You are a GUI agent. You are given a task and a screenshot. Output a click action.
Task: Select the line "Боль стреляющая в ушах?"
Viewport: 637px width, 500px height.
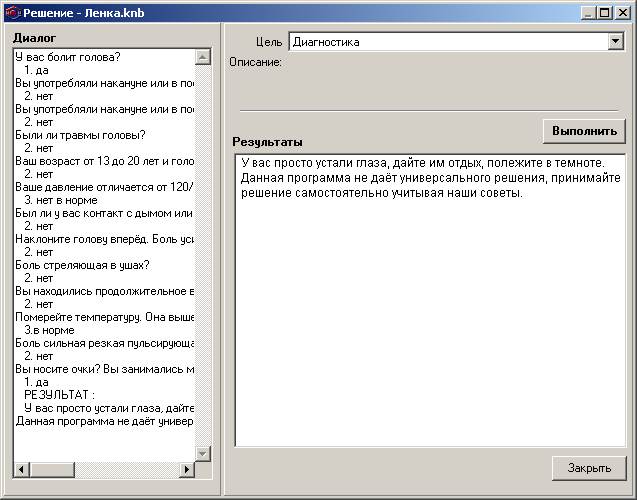[x=82, y=265]
